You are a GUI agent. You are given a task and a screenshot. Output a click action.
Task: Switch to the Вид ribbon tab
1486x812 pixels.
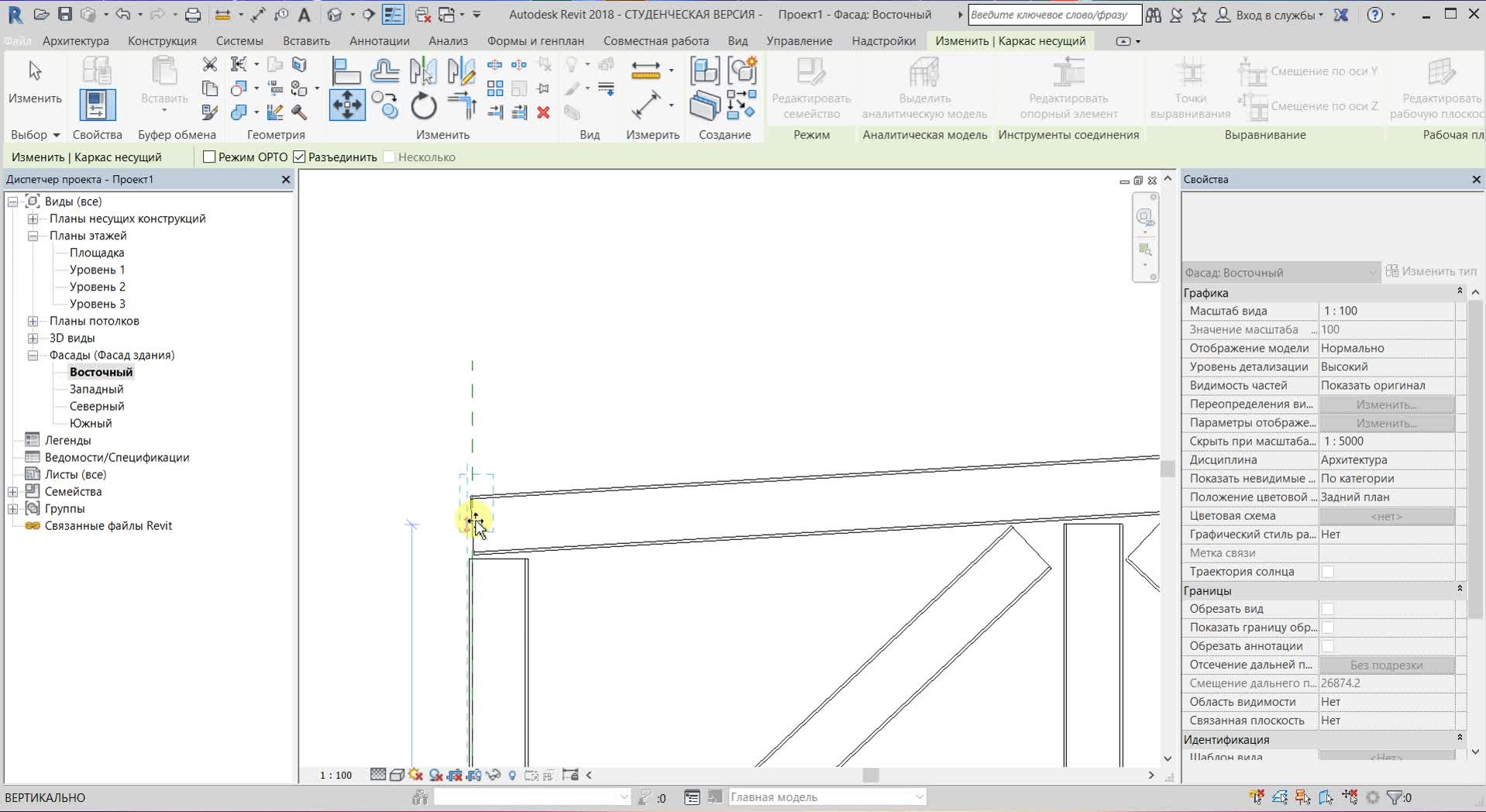(738, 41)
